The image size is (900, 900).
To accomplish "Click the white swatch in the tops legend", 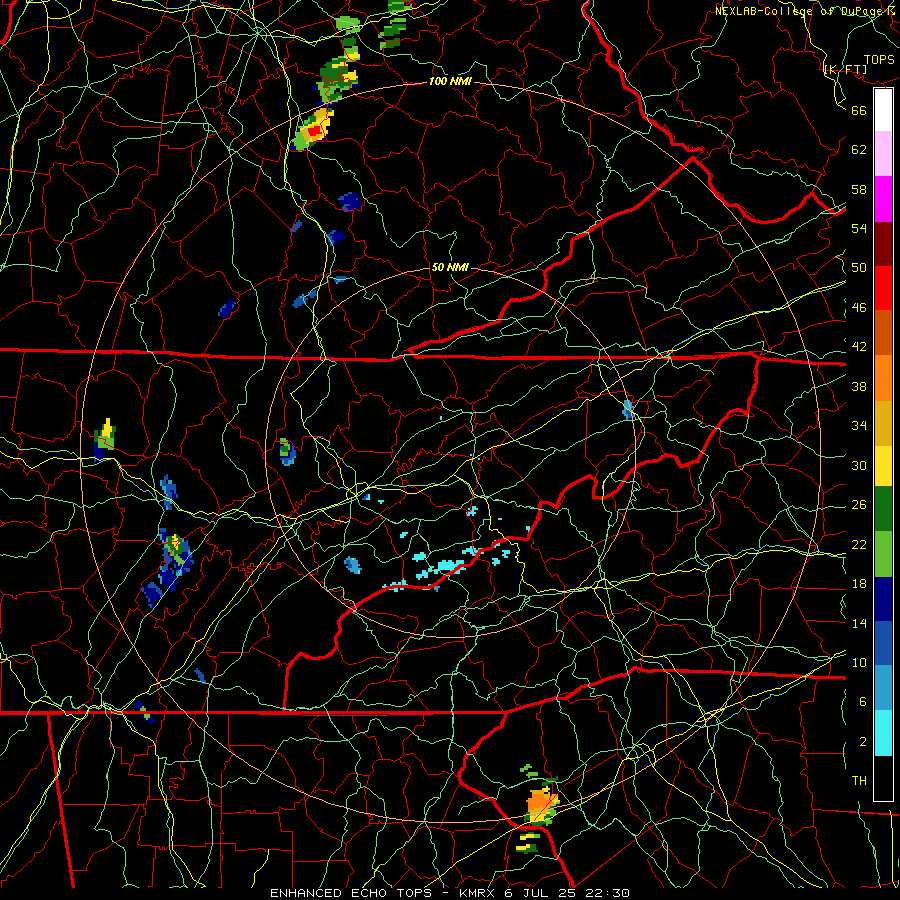I will 883,110.
